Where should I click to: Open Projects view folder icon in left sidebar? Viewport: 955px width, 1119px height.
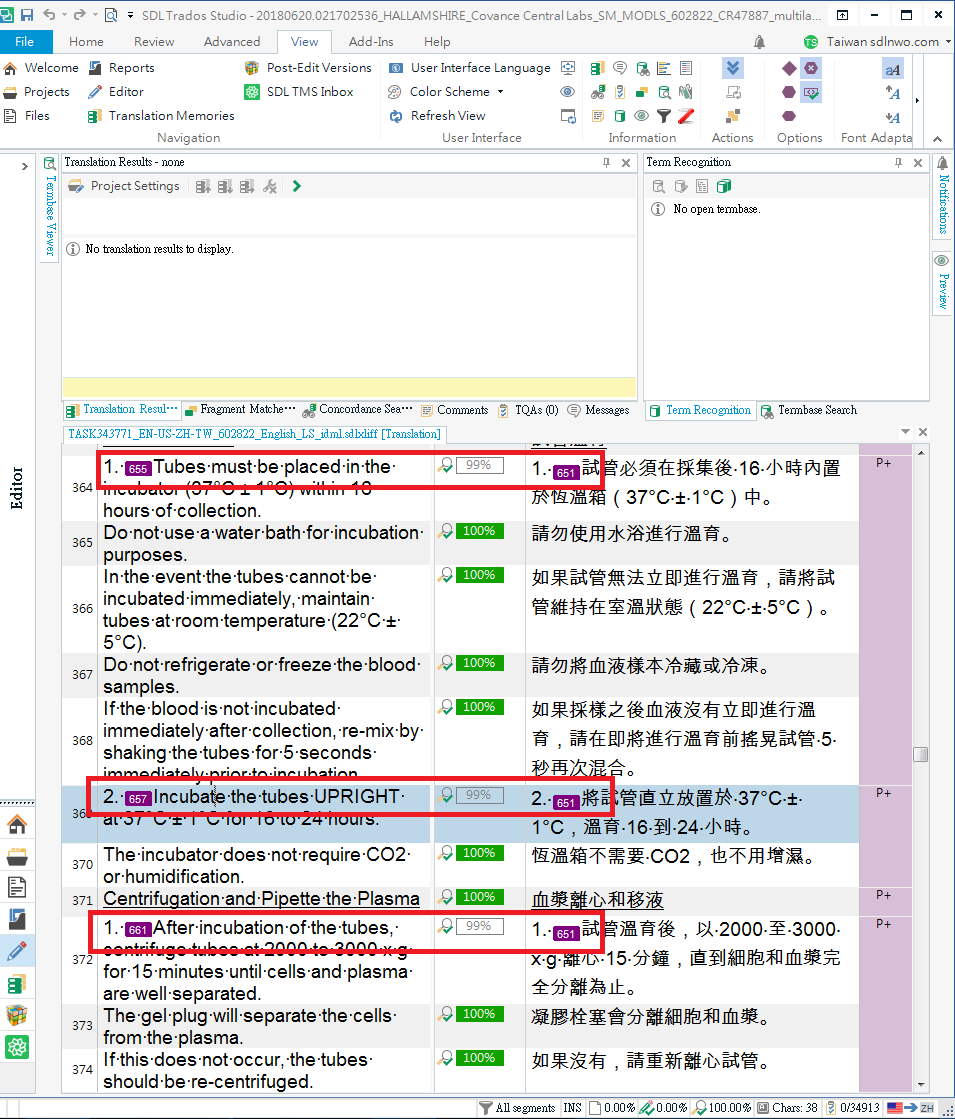point(17,856)
